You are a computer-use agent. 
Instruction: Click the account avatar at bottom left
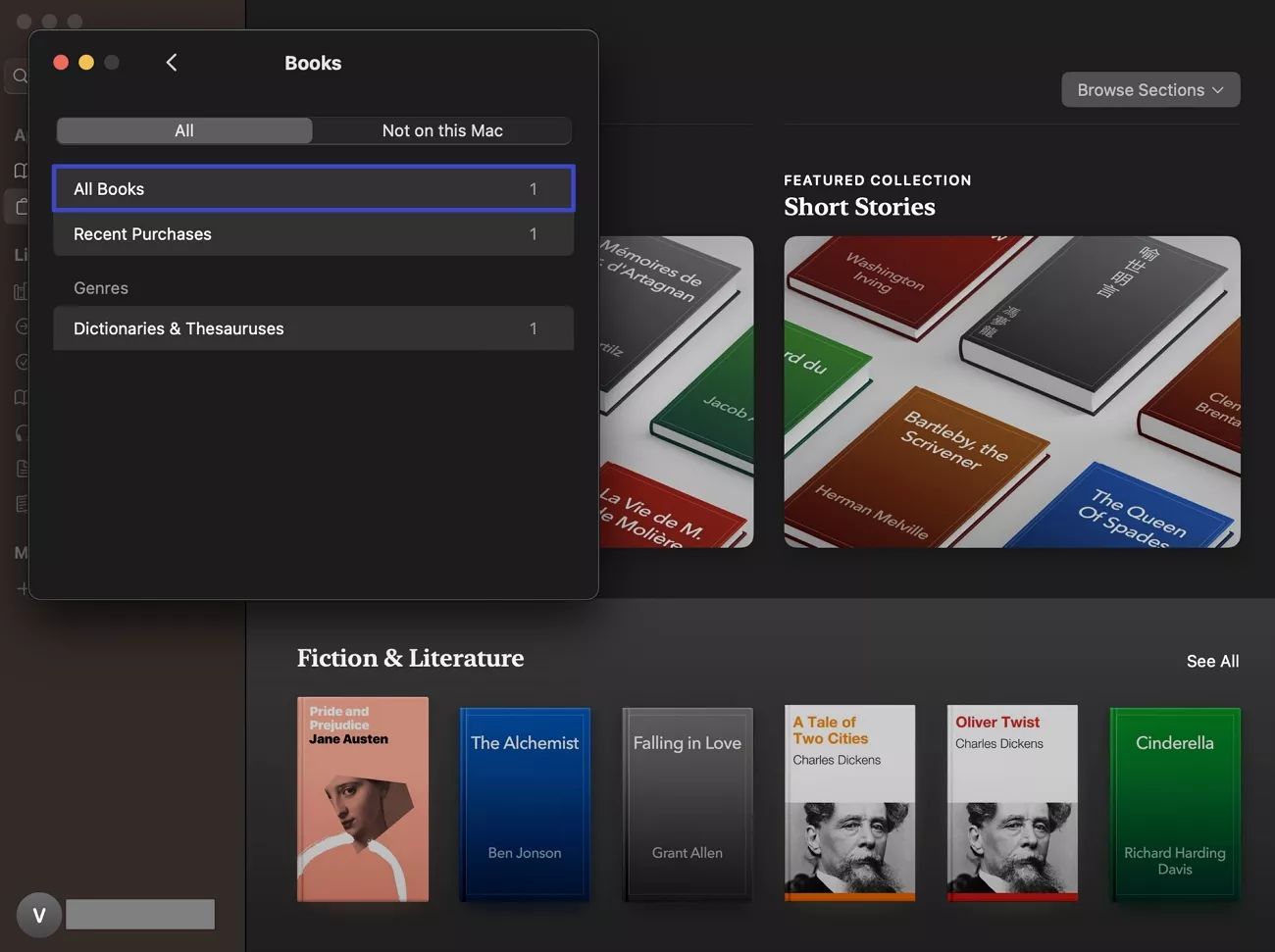pos(38,914)
